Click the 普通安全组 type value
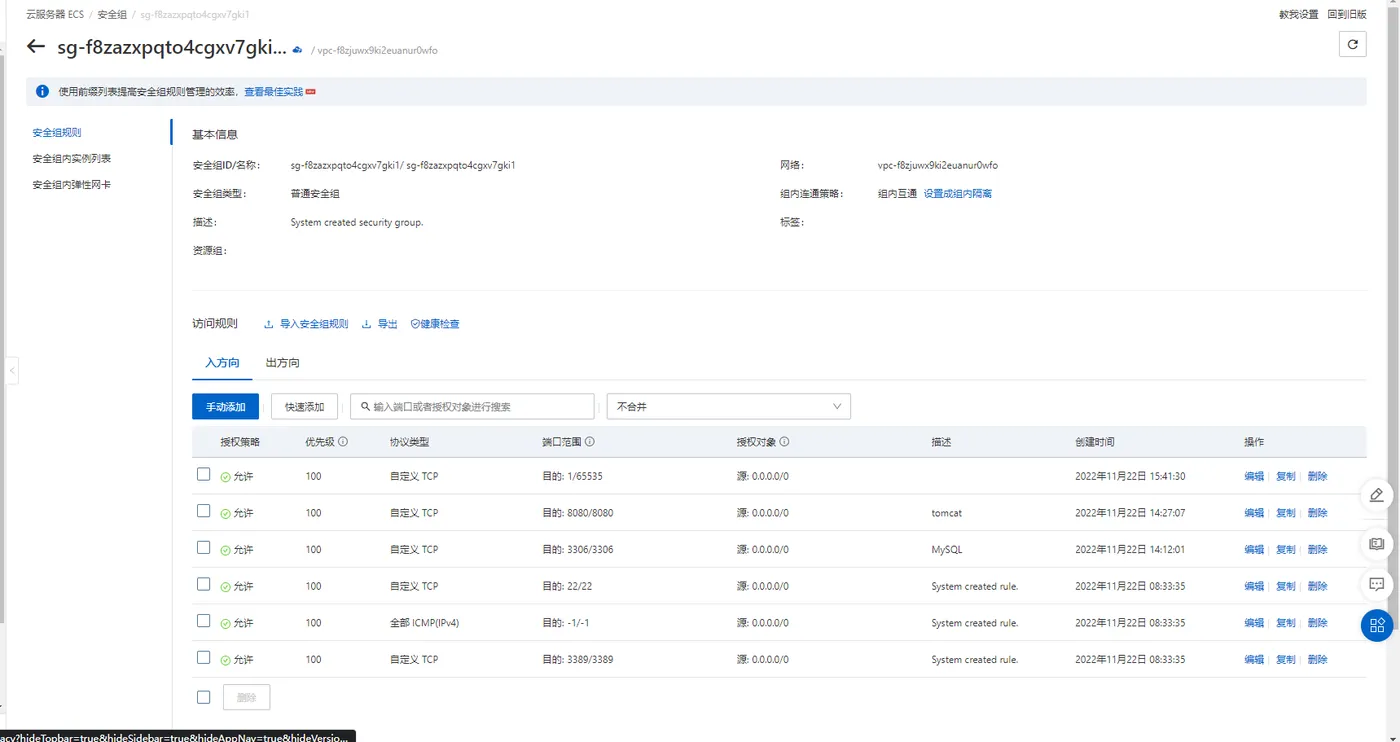Viewport: 1400px width, 742px height. (x=315, y=194)
